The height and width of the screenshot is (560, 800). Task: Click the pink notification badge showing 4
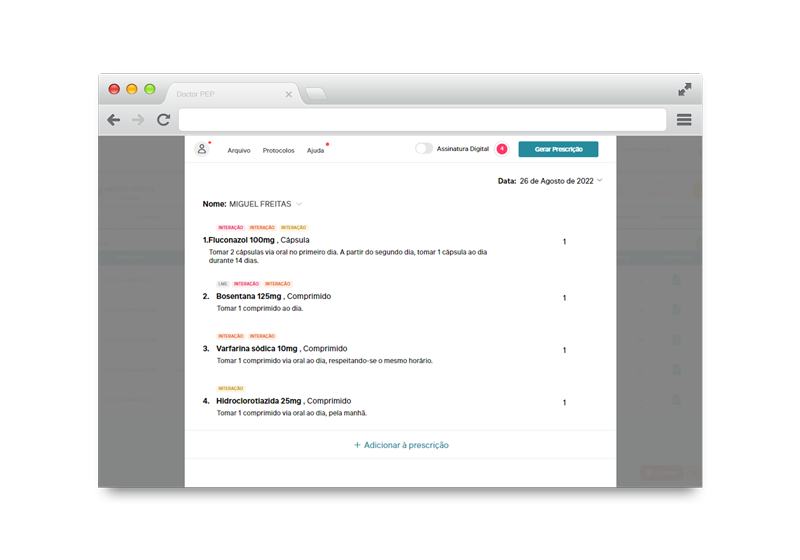tap(502, 149)
